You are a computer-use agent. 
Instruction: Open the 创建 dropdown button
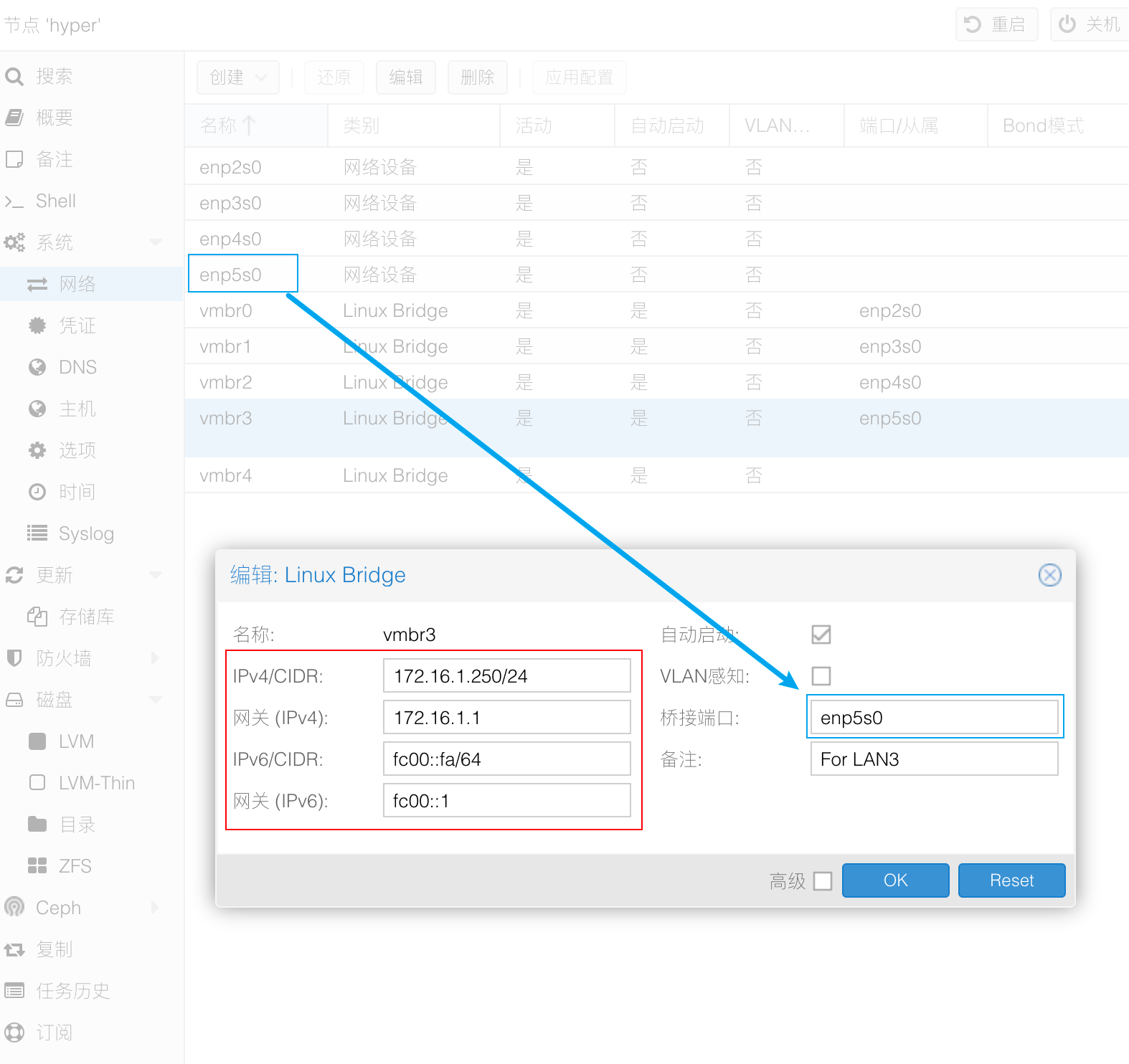238,77
